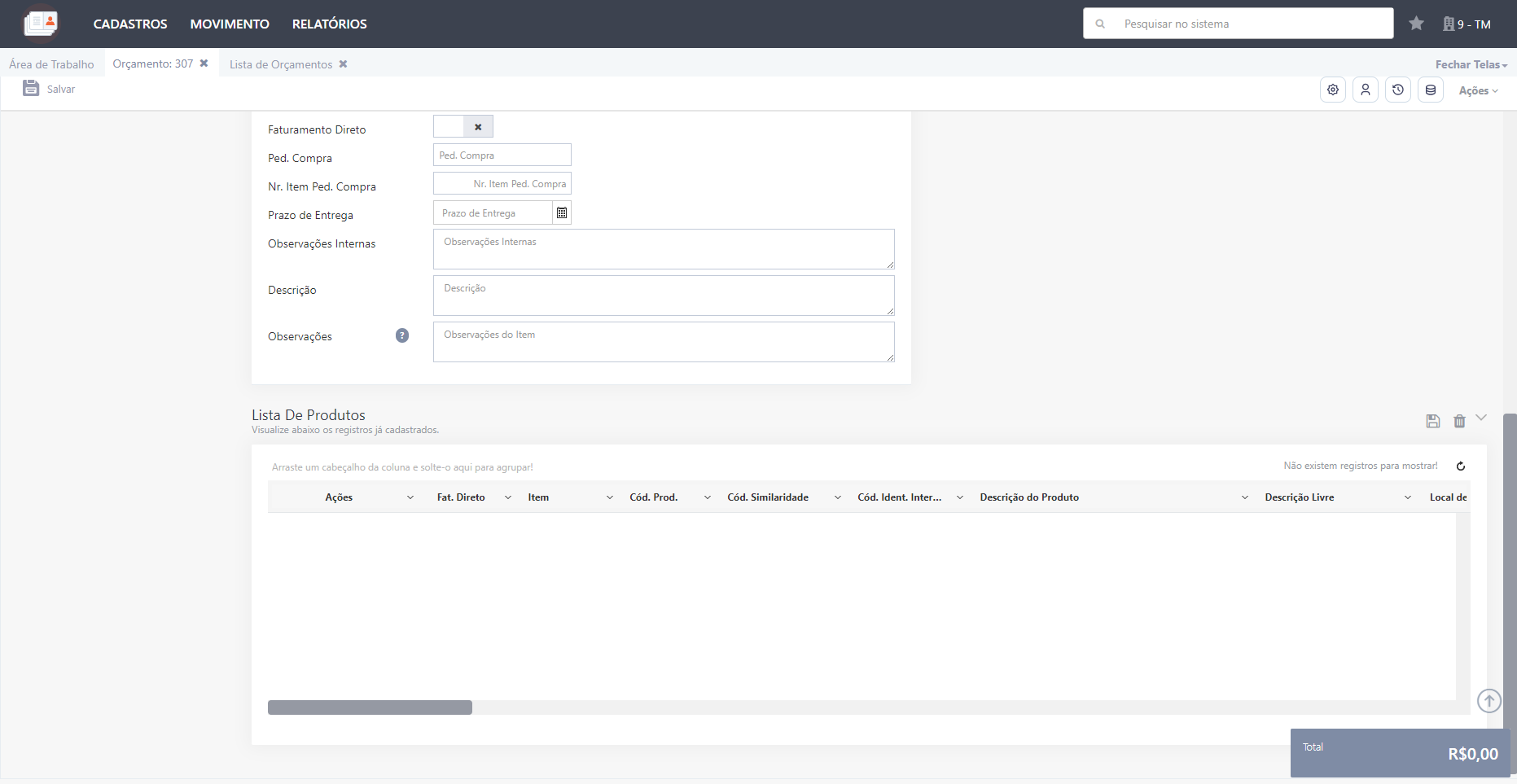Click the Observações do Item text area

click(664, 342)
